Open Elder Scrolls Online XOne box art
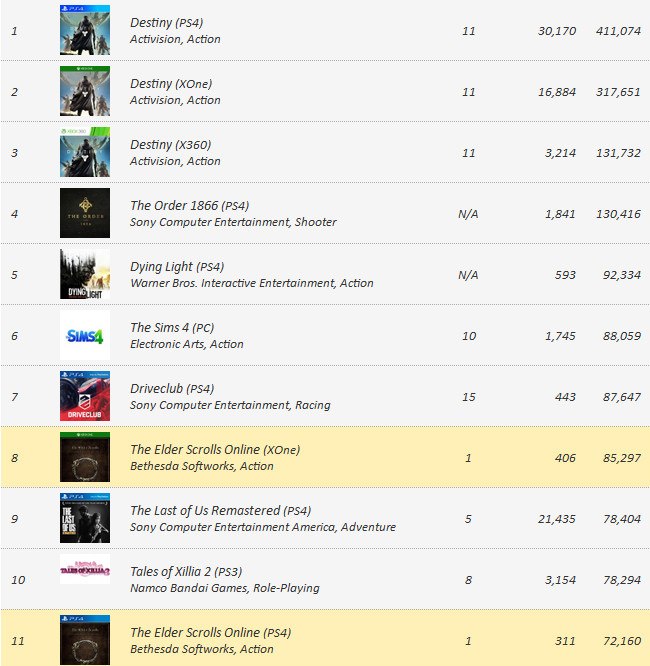This screenshot has width=650, height=666. point(85,457)
